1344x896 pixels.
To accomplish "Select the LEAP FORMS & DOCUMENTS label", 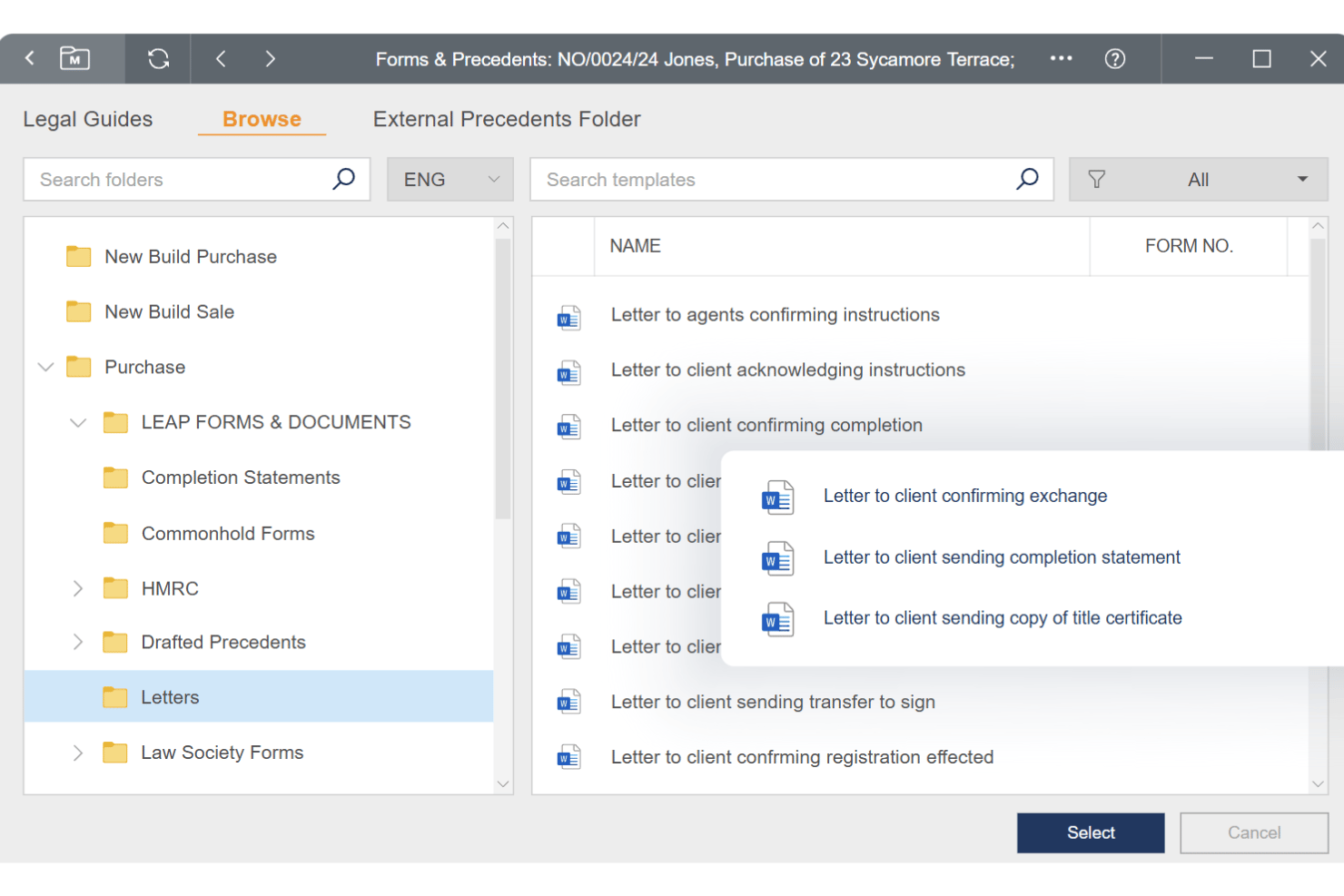I will pyautogui.click(x=276, y=422).
